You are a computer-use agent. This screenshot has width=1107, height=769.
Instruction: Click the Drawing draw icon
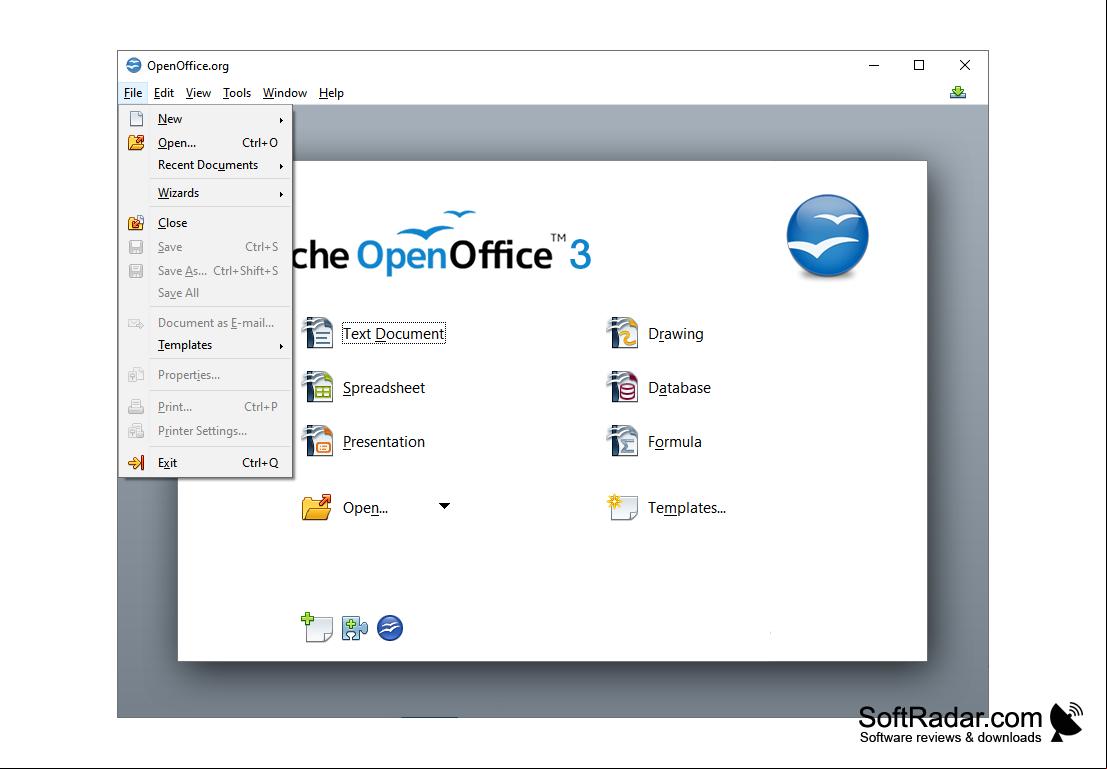click(x=623, y=333)
